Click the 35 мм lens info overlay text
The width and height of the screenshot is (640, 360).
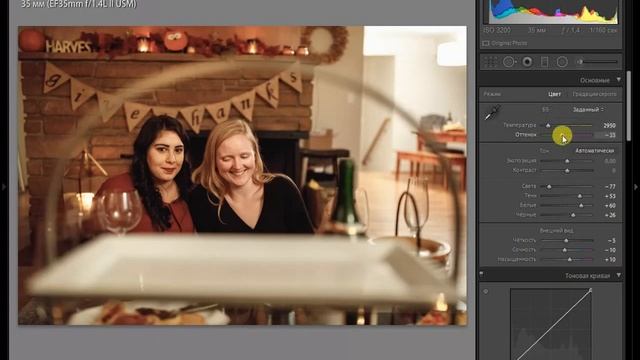click(79, 4)
